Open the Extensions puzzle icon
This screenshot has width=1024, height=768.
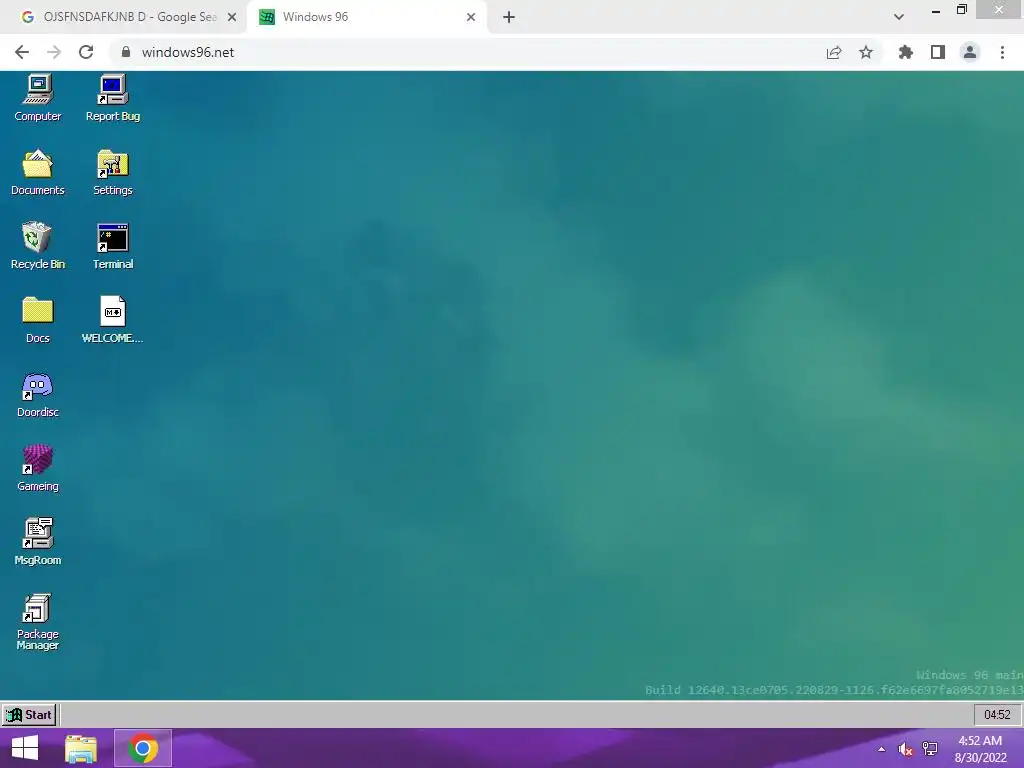(x=905, y=52)
